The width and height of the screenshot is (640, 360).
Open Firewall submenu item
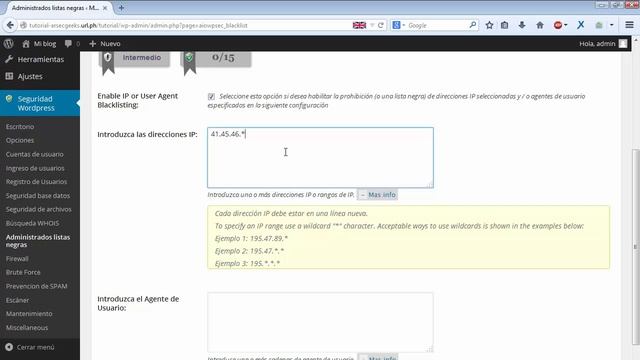pos(17,259)
